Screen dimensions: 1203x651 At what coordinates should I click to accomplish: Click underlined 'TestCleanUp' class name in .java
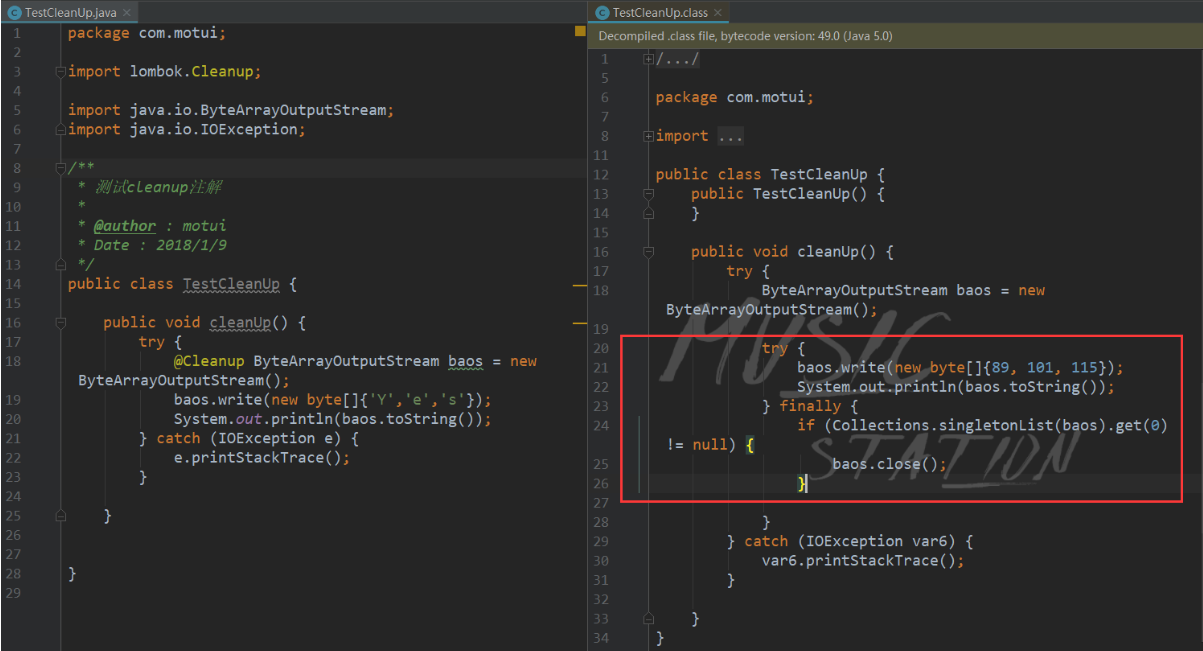(x=231, y=284)
